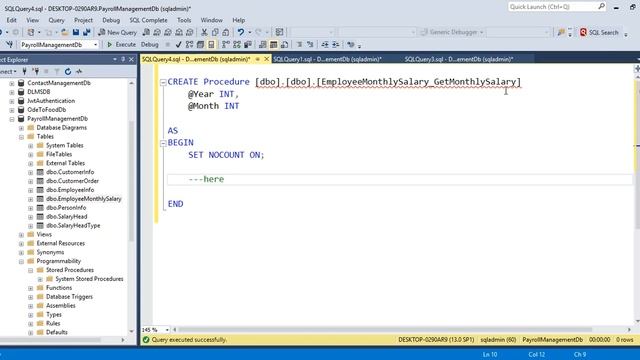Toggle Include Client Statistics icon

click(247, 44)
